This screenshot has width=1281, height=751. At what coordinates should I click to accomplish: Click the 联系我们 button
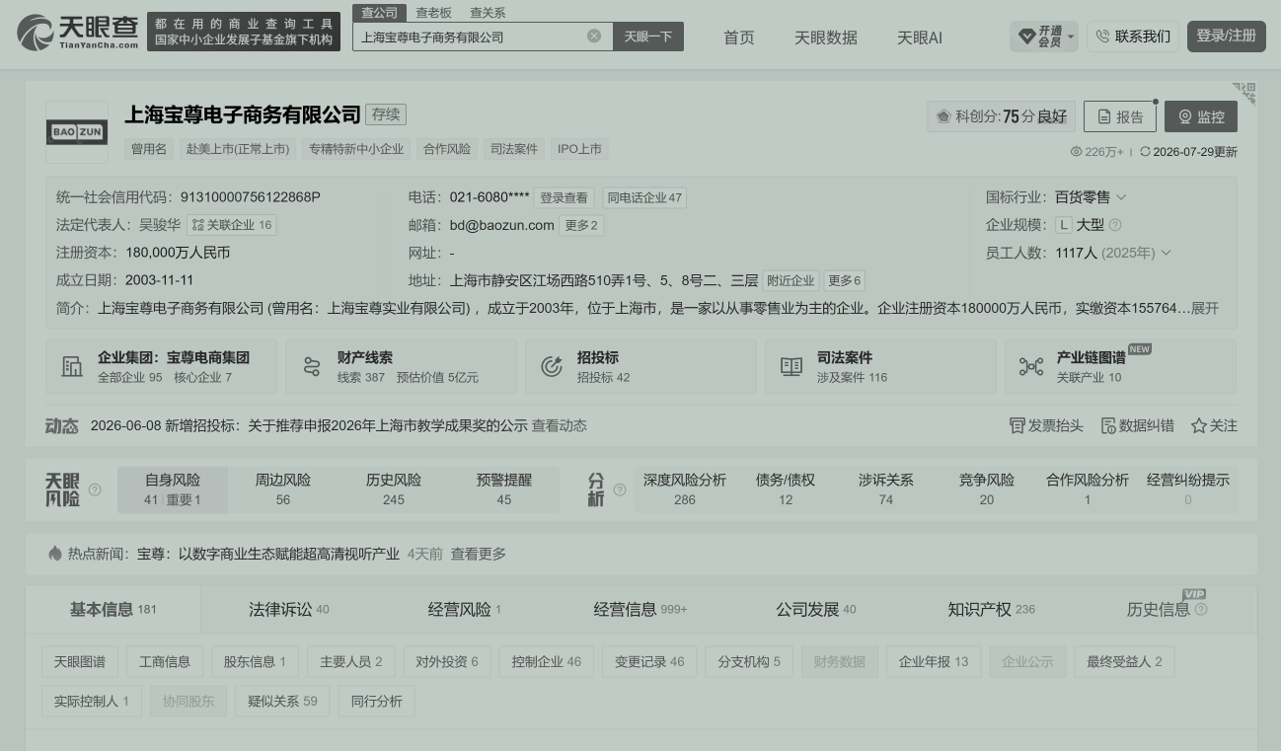pos(1133,36)
